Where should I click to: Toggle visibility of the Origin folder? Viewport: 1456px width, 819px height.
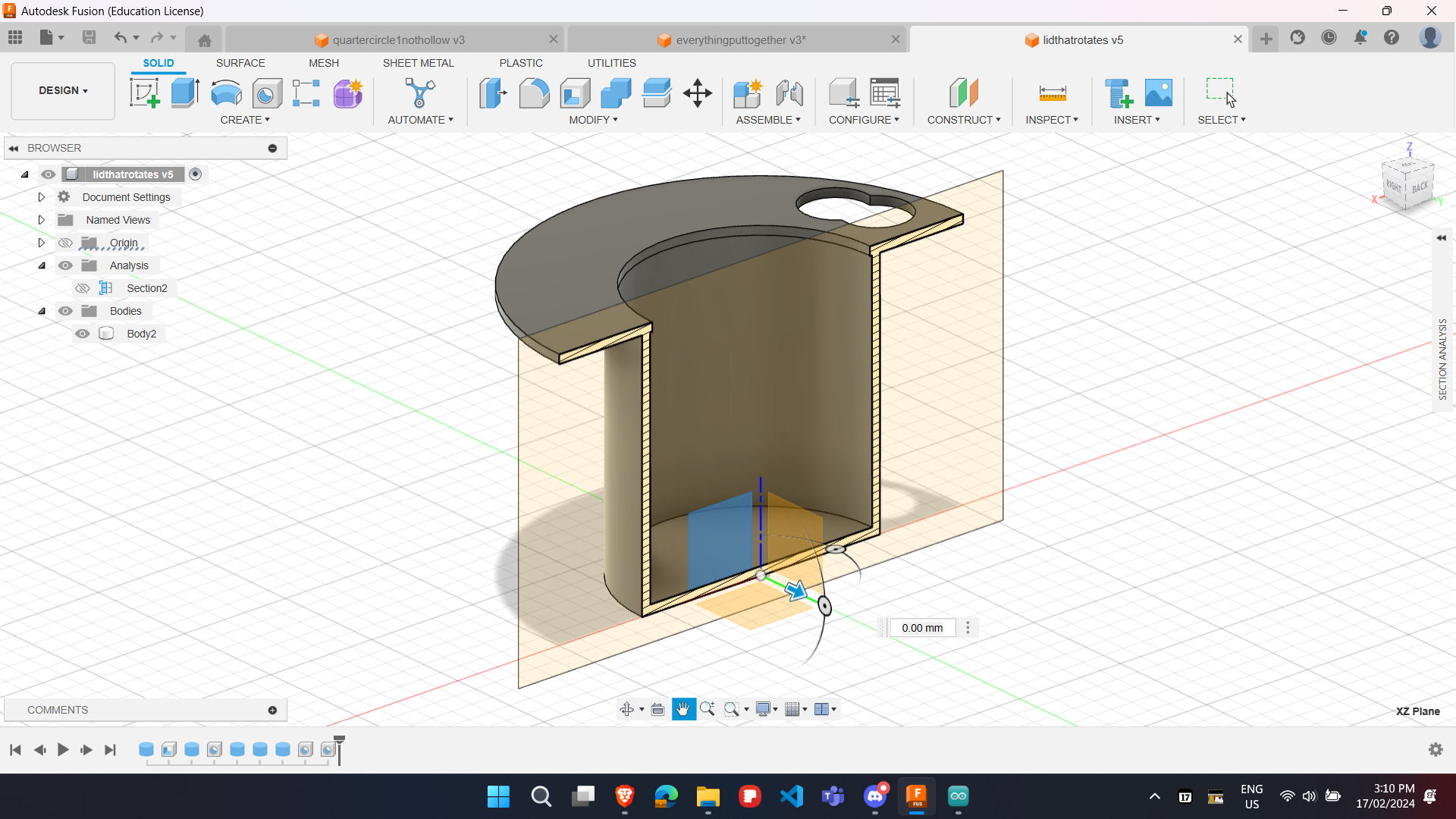66,243
